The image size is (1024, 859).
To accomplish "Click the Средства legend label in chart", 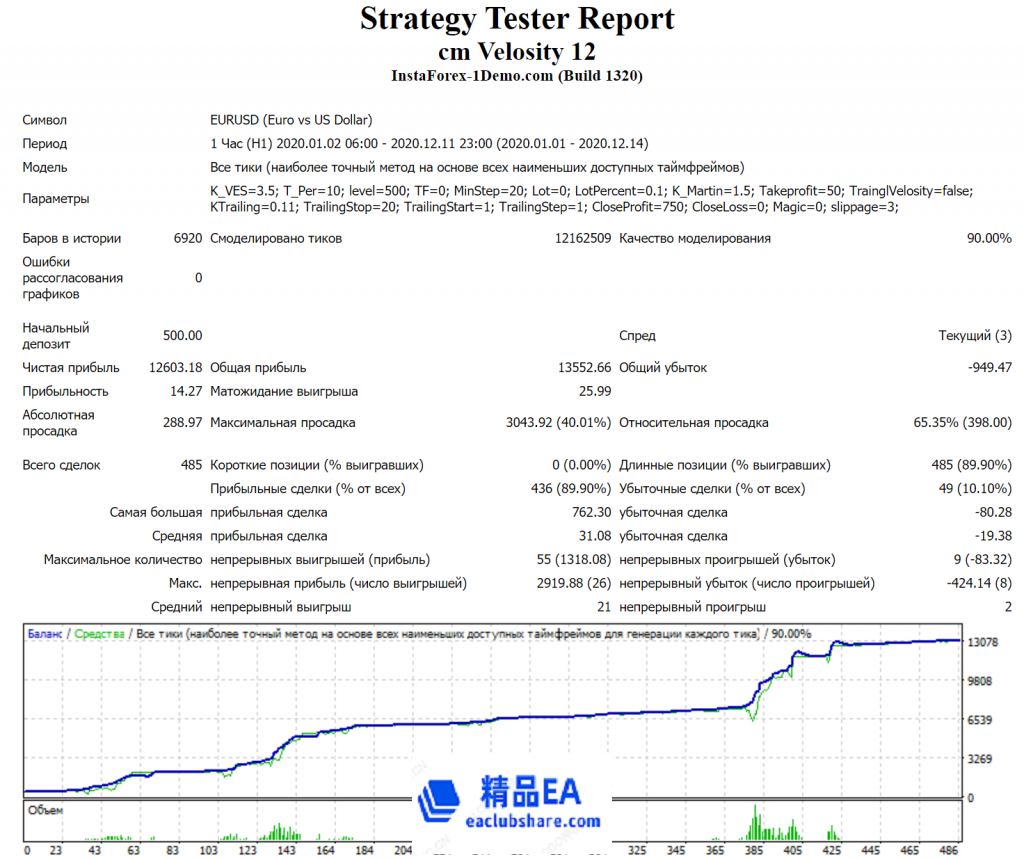I will tap(99, 634).
